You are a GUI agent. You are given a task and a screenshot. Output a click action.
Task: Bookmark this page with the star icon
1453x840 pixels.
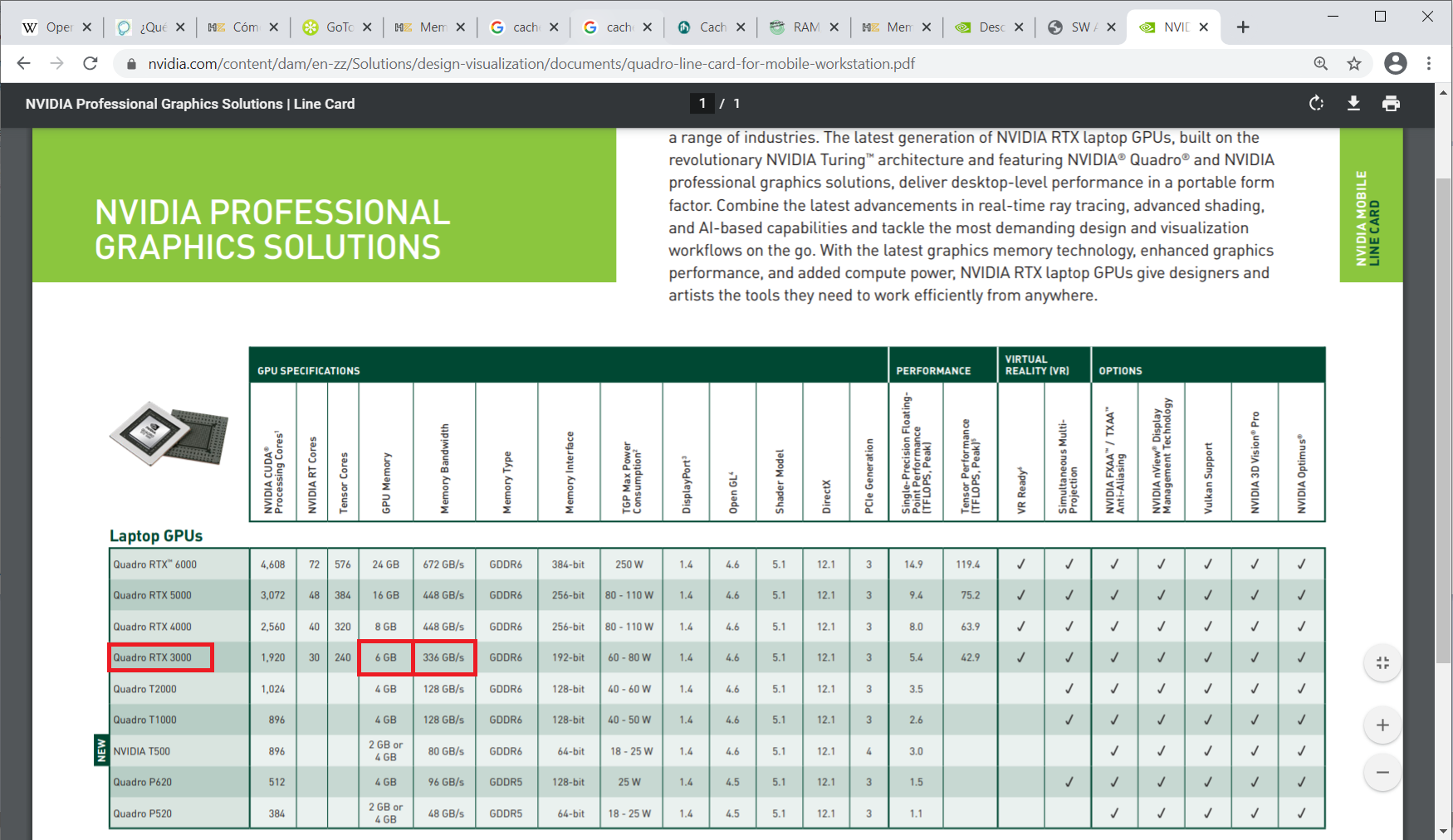(1354, 64)
